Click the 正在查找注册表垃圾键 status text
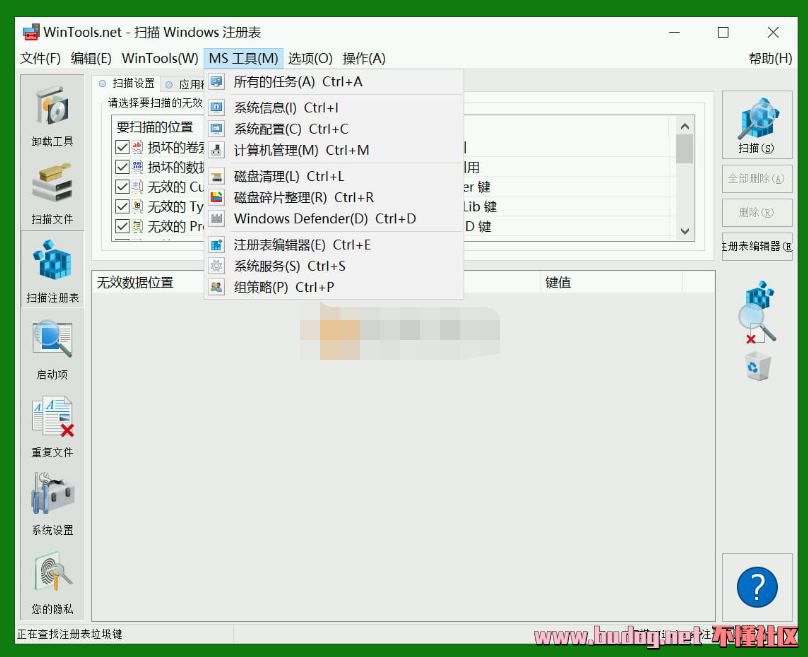808x657 pixels. (x=70, y=634)
